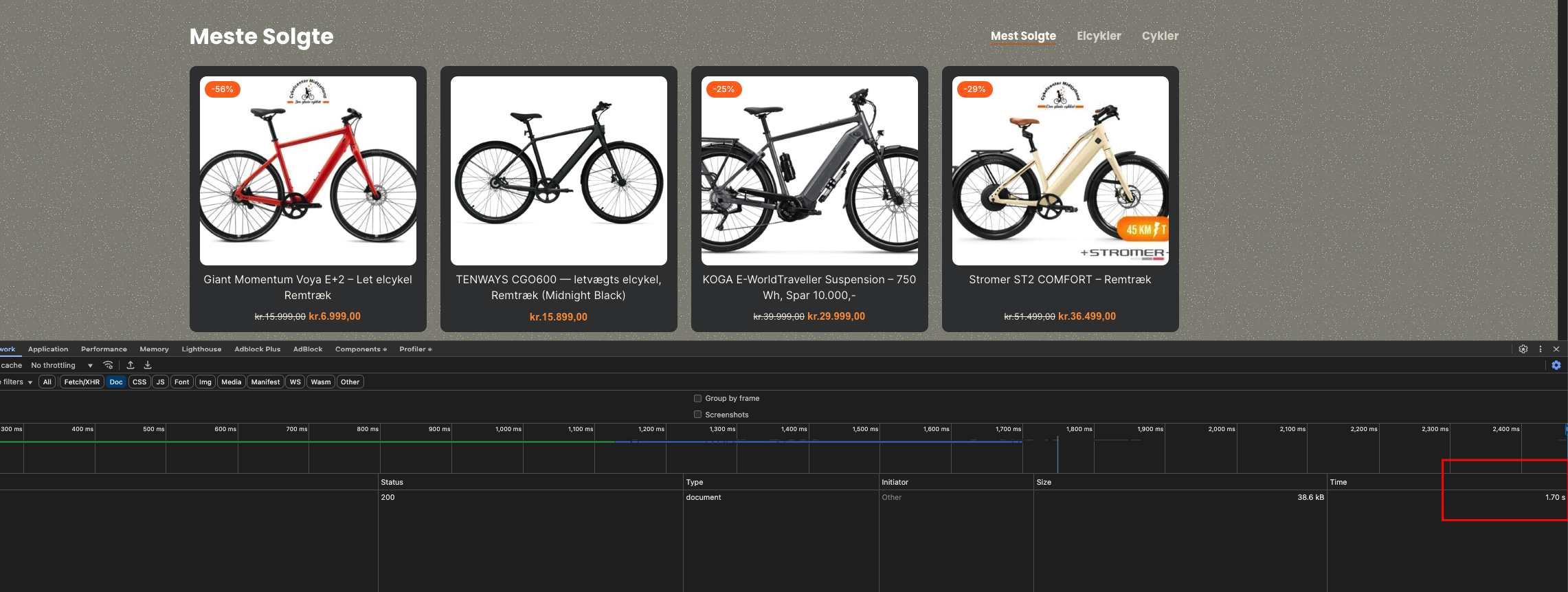Click the -29% discount badge
This screenshot has width=1568, height=592.
974,89
